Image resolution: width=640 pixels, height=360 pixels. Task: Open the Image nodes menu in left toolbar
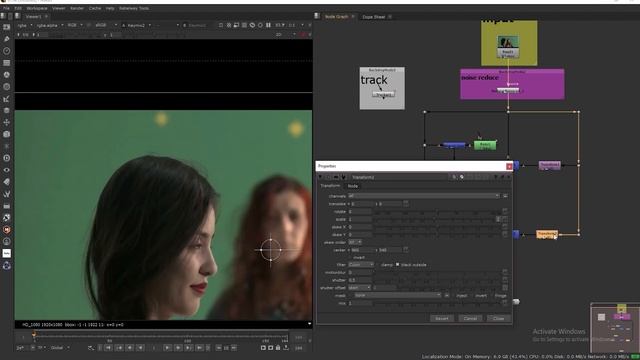coord(7,27)
